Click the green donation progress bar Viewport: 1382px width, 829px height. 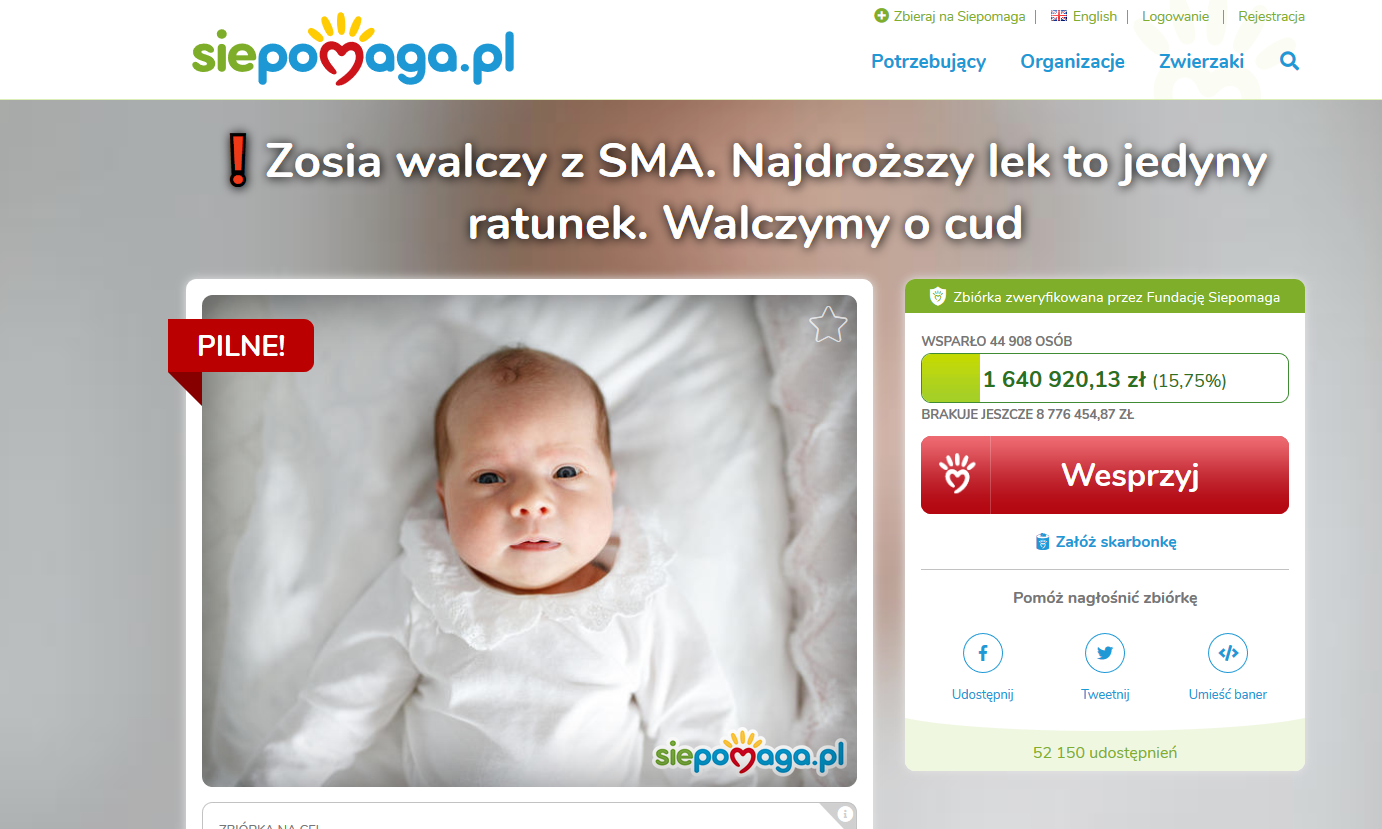click(1104, 378)
